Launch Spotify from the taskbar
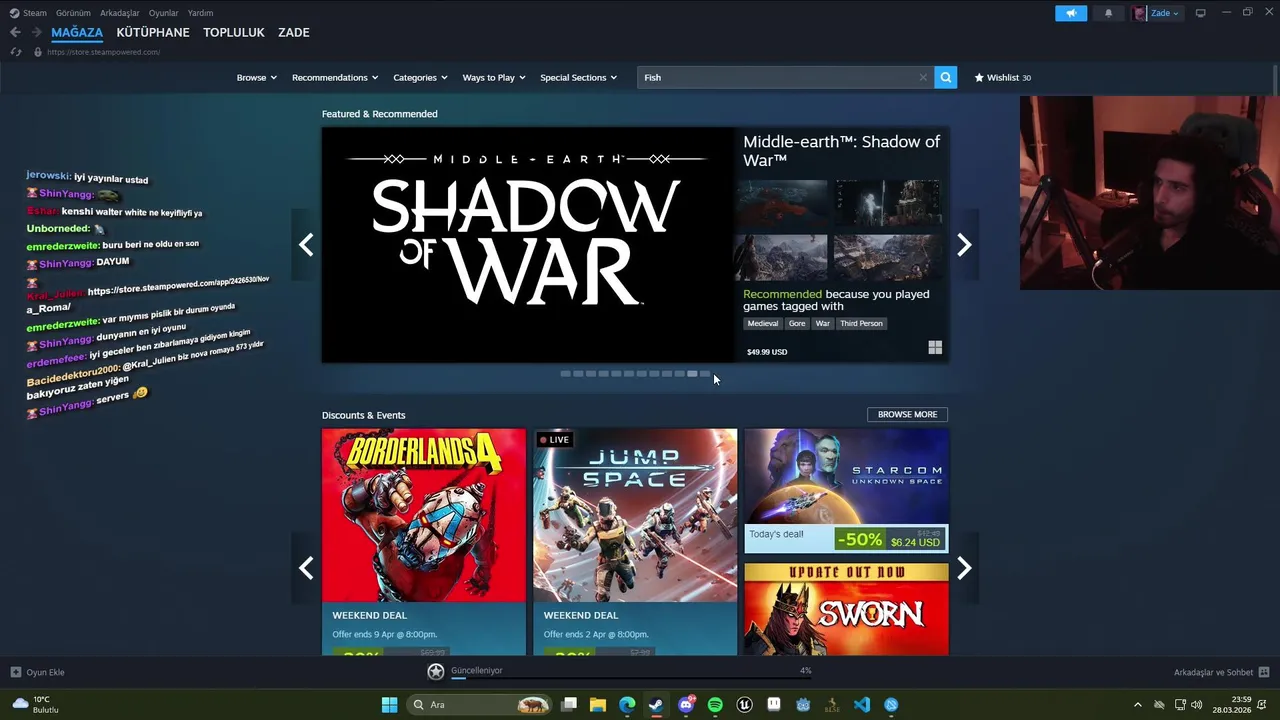Viewport: 1280px width, 720px height. [715, 705]
